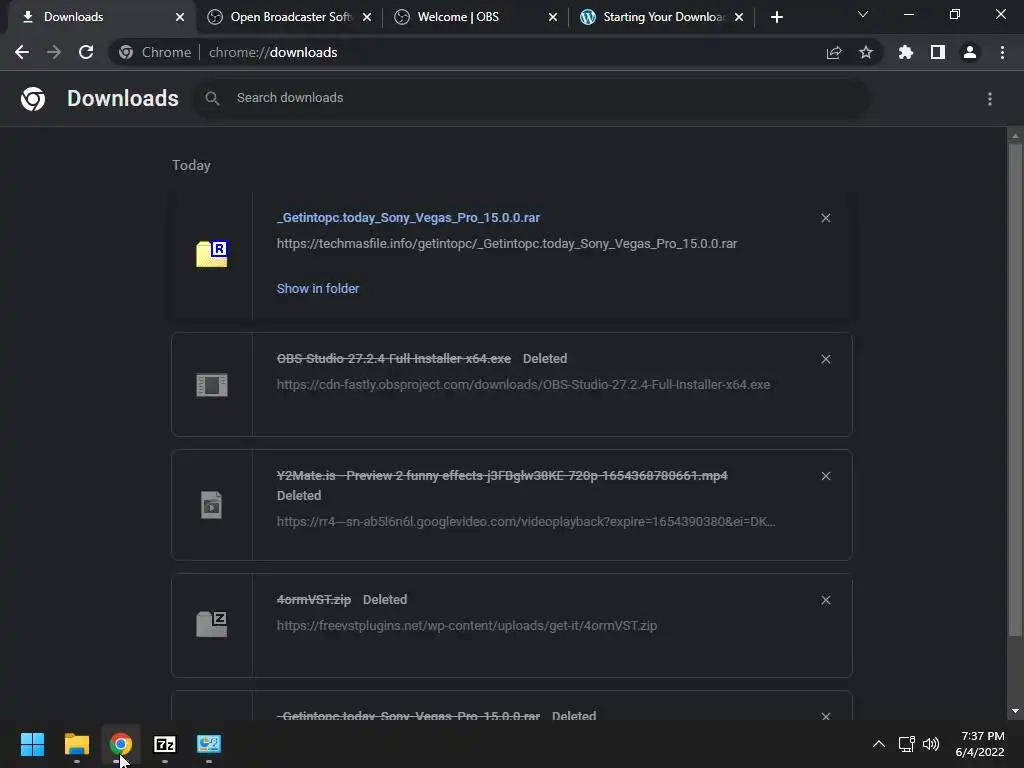
Task: Click the OBS Studio installer file icon
Action: click(212, 385)
